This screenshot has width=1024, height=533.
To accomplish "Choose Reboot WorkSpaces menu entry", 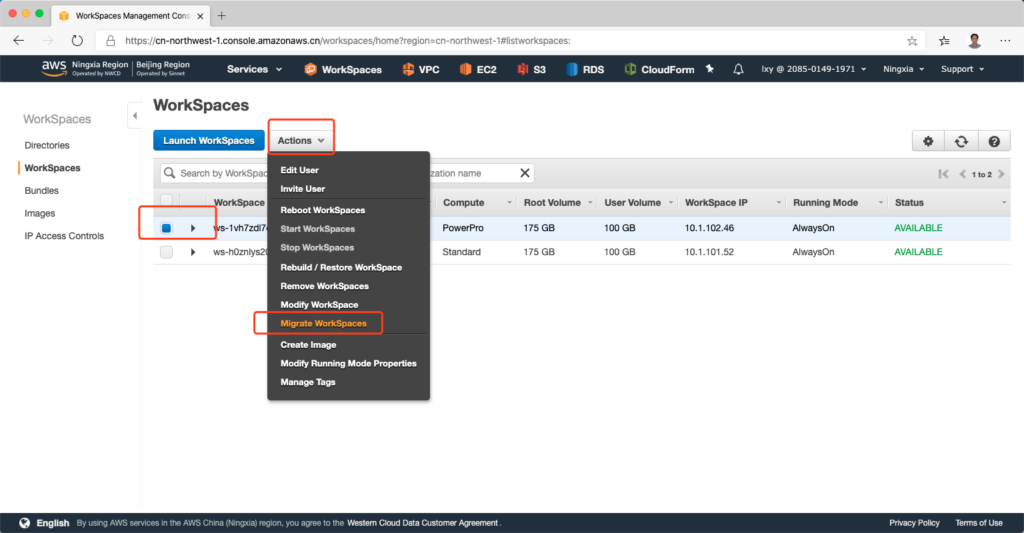I will pos(322,210).
